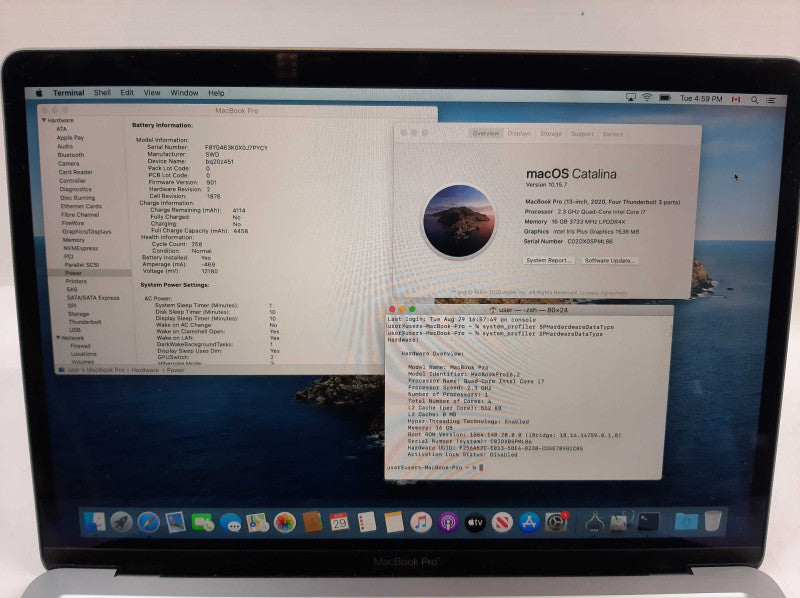The height and width of the screenshot is (598, 800).
Task: Select Graphics/Displays in the sidebar
Action: click(86, 232)
